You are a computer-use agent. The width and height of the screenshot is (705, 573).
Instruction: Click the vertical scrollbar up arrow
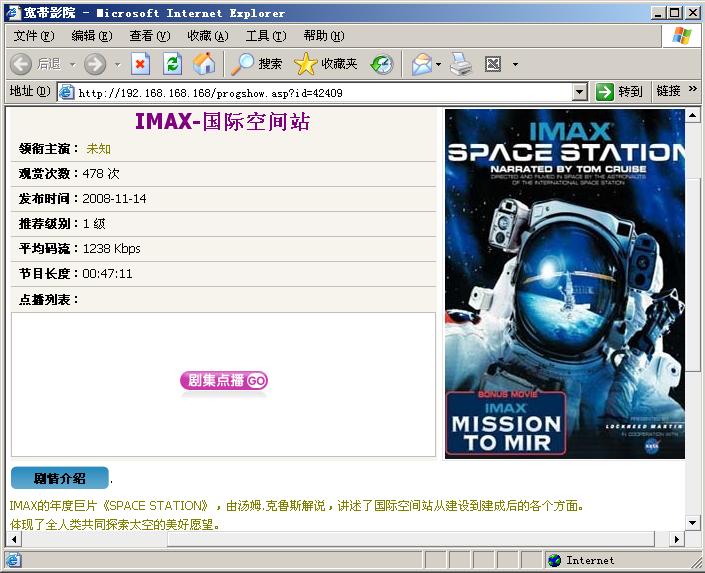point(692,115)
